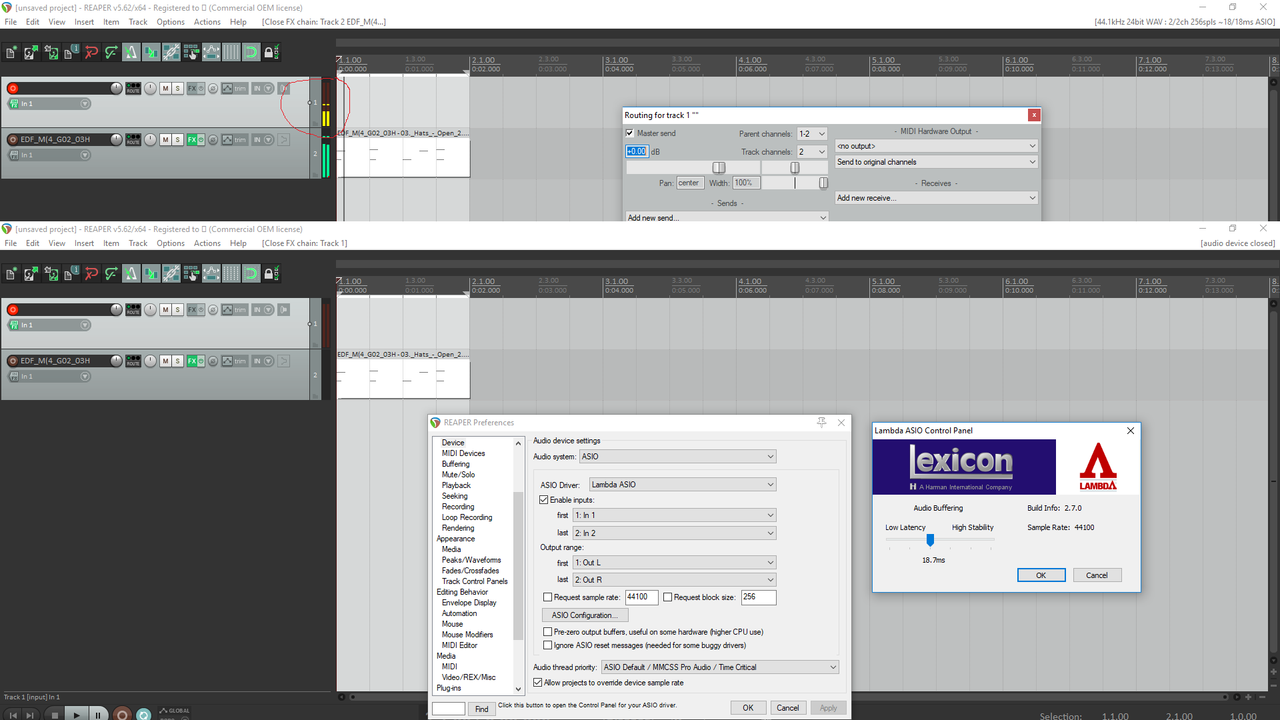Open Track menu in upper REAPER window

tap(138, 22)
